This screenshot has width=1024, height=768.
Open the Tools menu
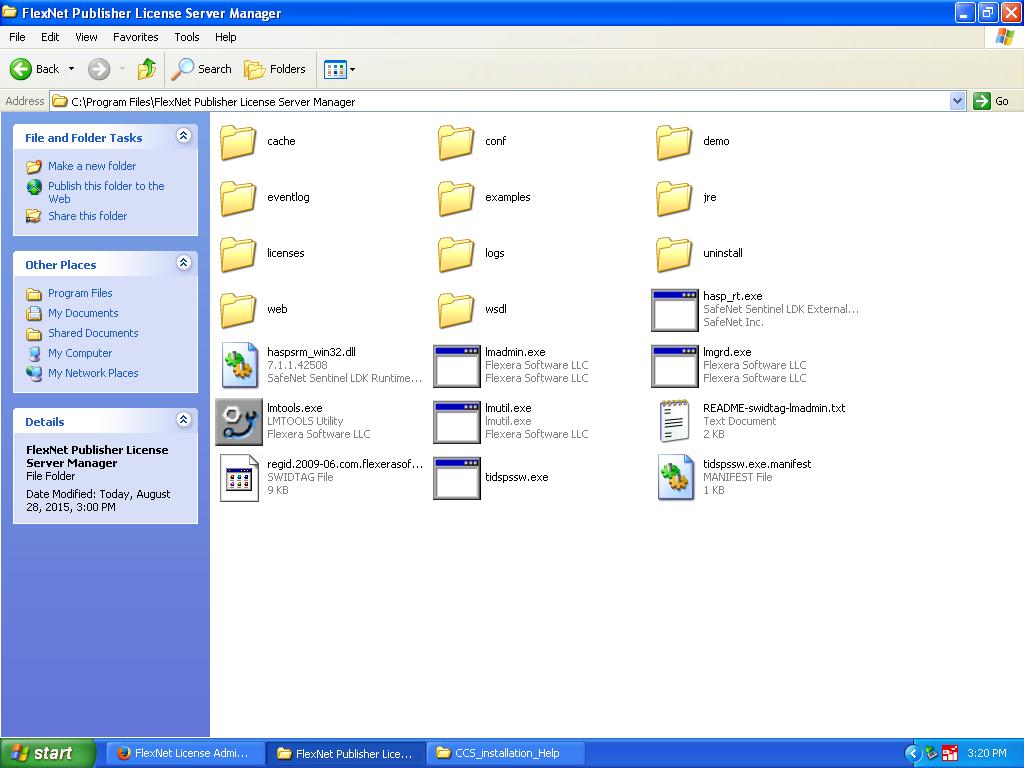tap(187, 37)
